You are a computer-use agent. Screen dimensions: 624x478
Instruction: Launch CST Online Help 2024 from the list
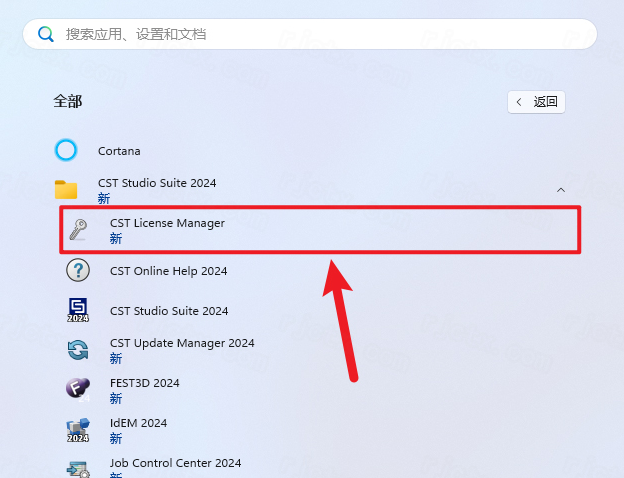point(168,271)
